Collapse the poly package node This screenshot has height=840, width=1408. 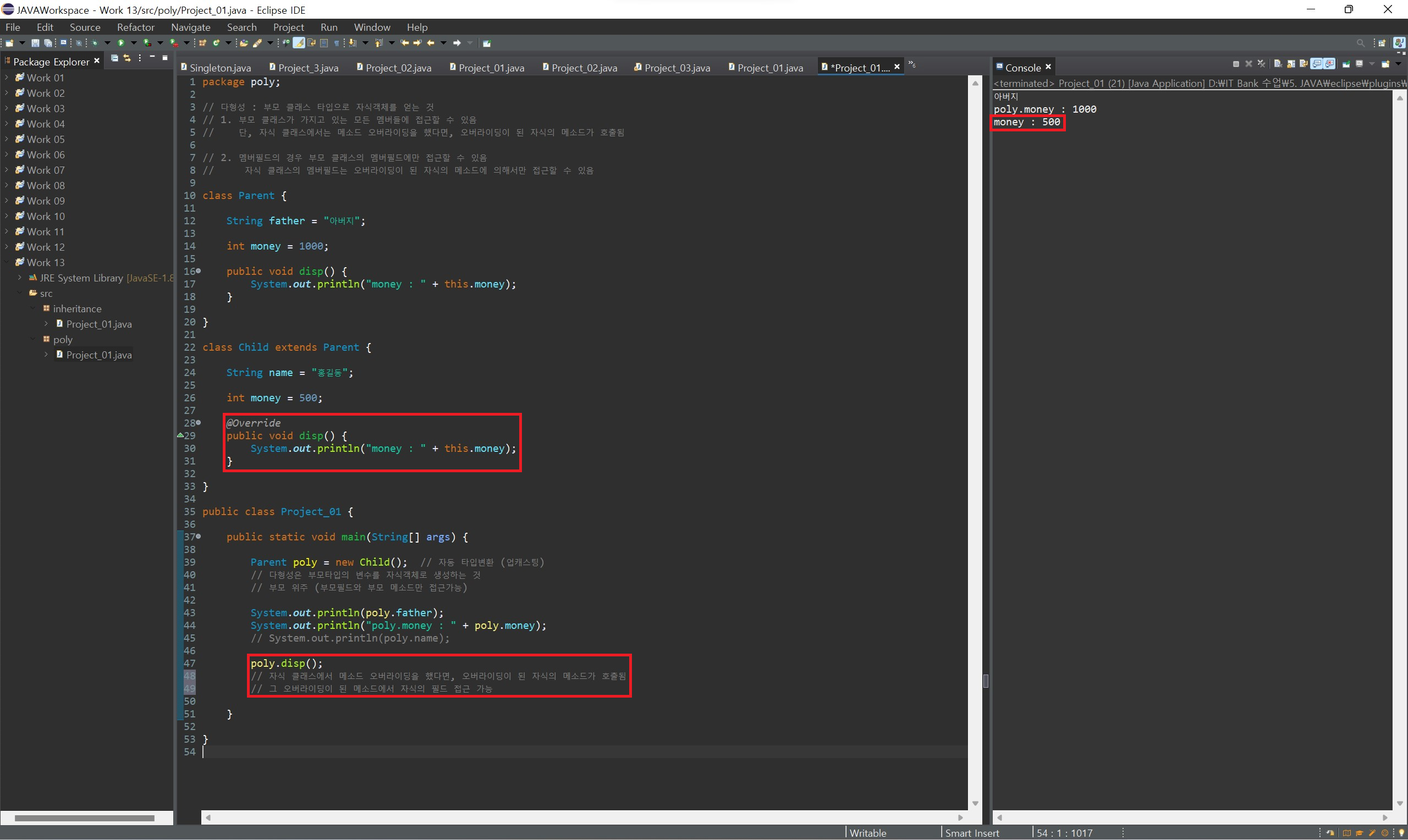pyautogui.click(x=33, y=339)
